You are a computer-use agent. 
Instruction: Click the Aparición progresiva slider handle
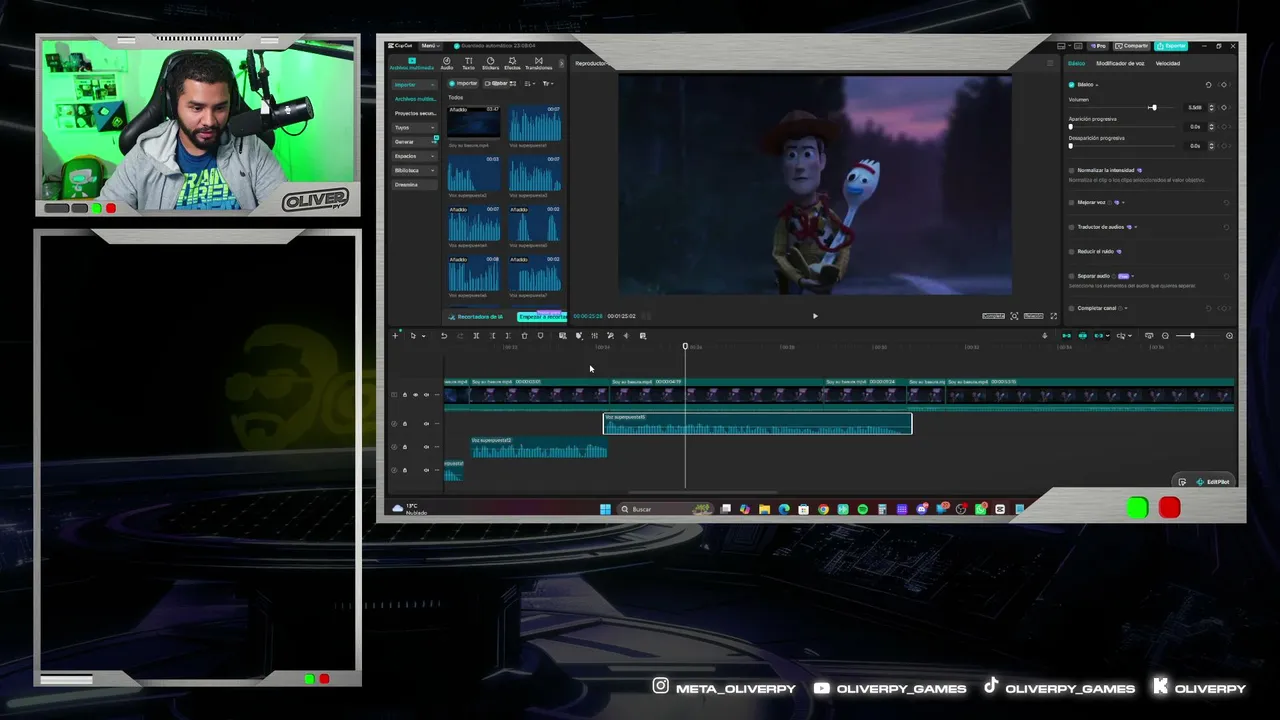click(1070, 127)
